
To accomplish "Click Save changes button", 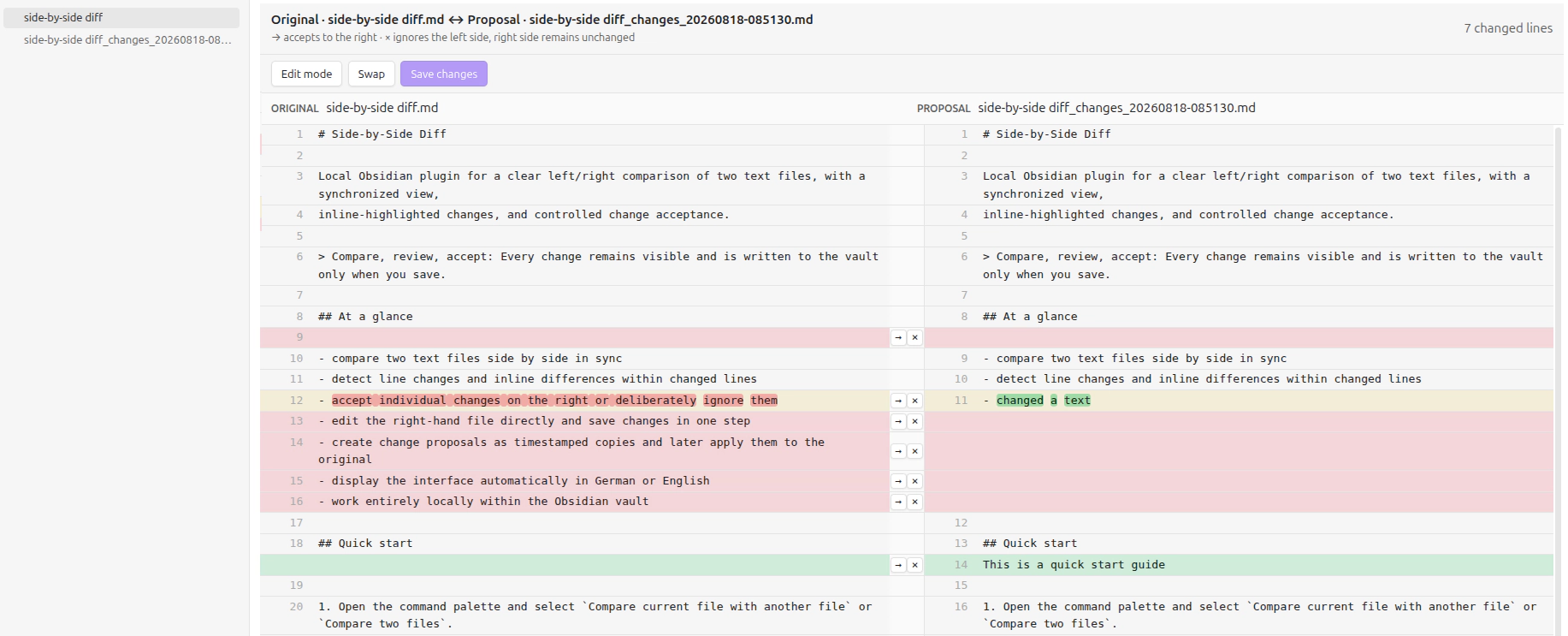I will (444, 74).
